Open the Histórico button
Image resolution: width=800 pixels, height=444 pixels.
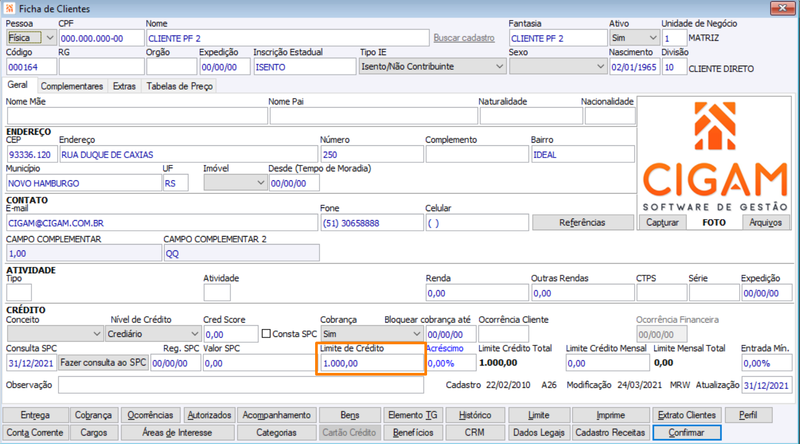475,415
